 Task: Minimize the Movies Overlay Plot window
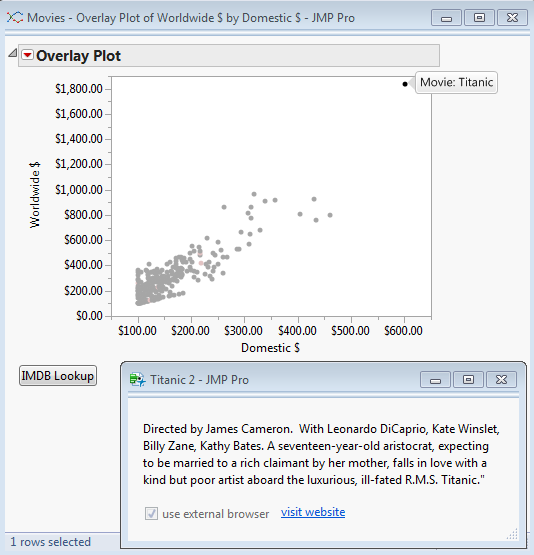[446, 18]
